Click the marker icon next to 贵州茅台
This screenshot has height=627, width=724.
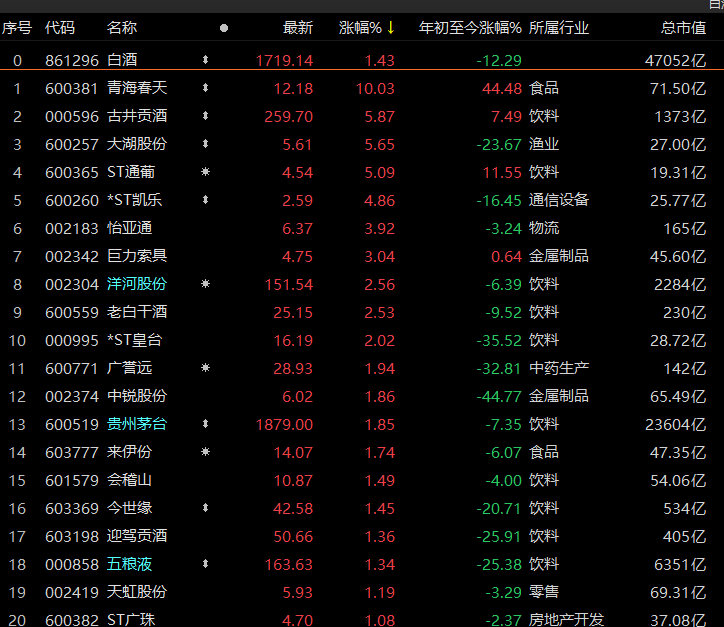(206, 424)
